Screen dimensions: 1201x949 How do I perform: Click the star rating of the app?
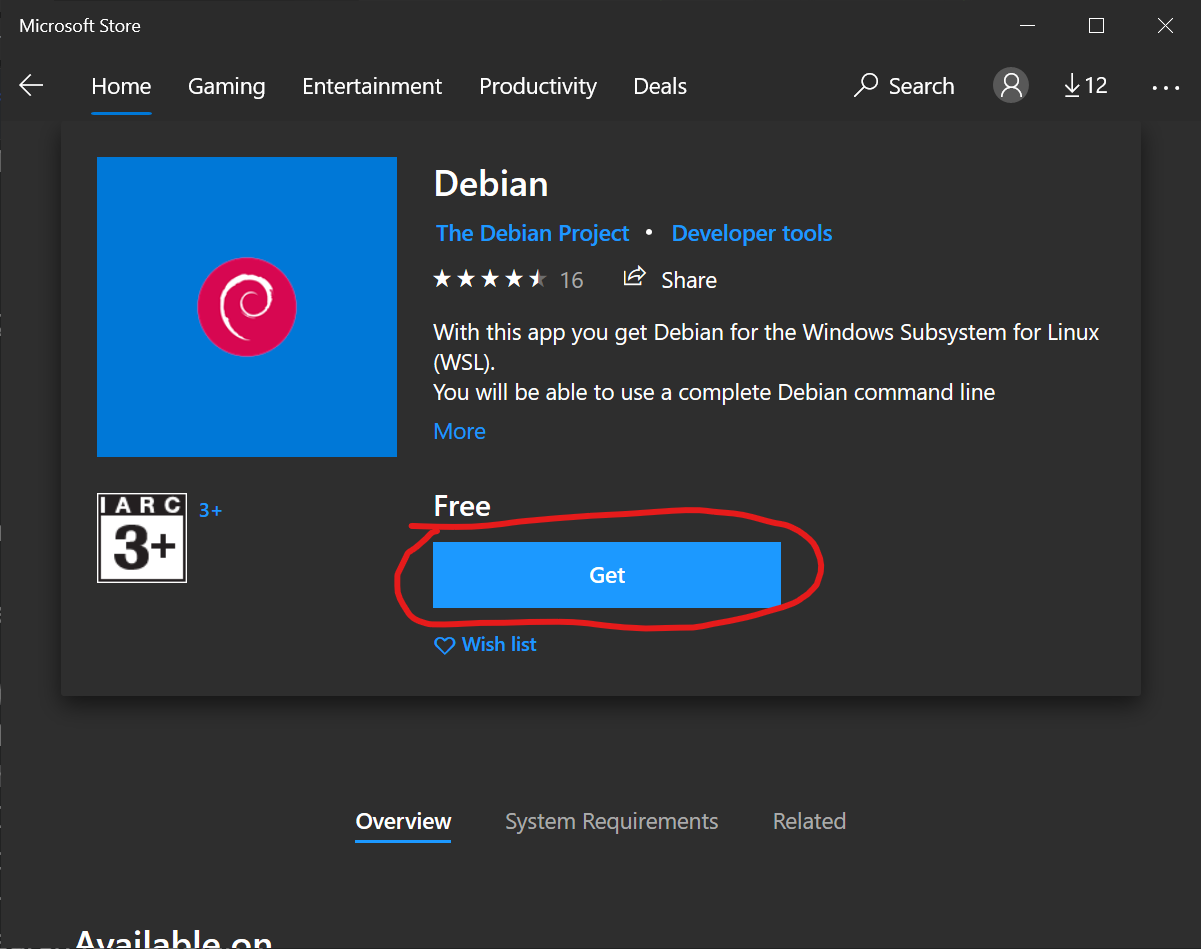[x=490, y=279]
